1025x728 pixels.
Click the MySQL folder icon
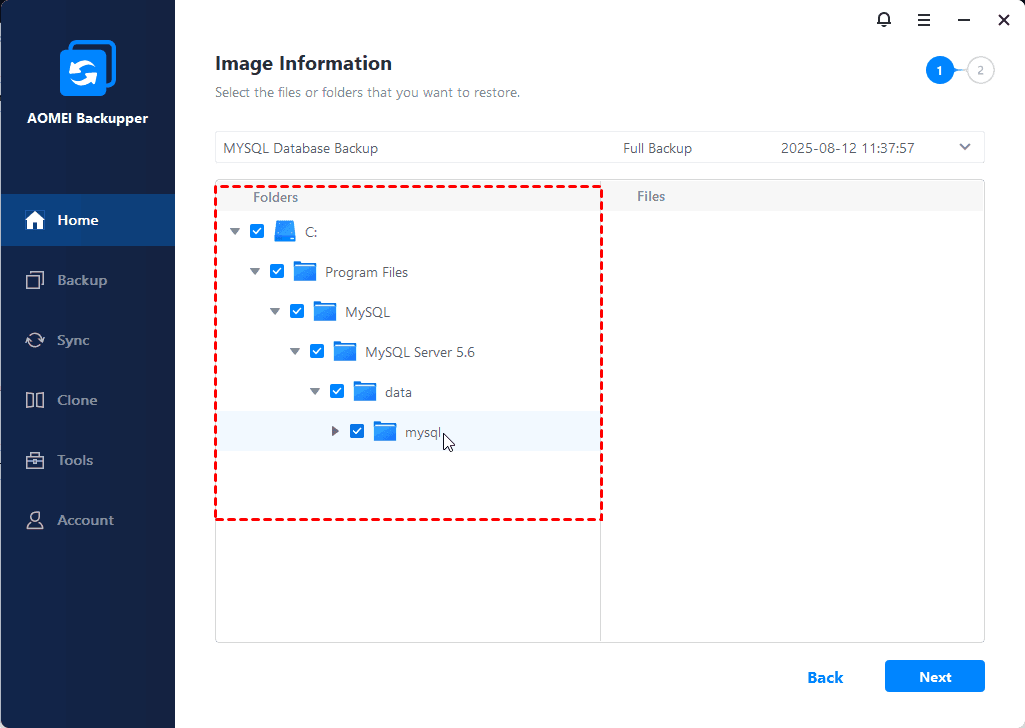point(325,312)
